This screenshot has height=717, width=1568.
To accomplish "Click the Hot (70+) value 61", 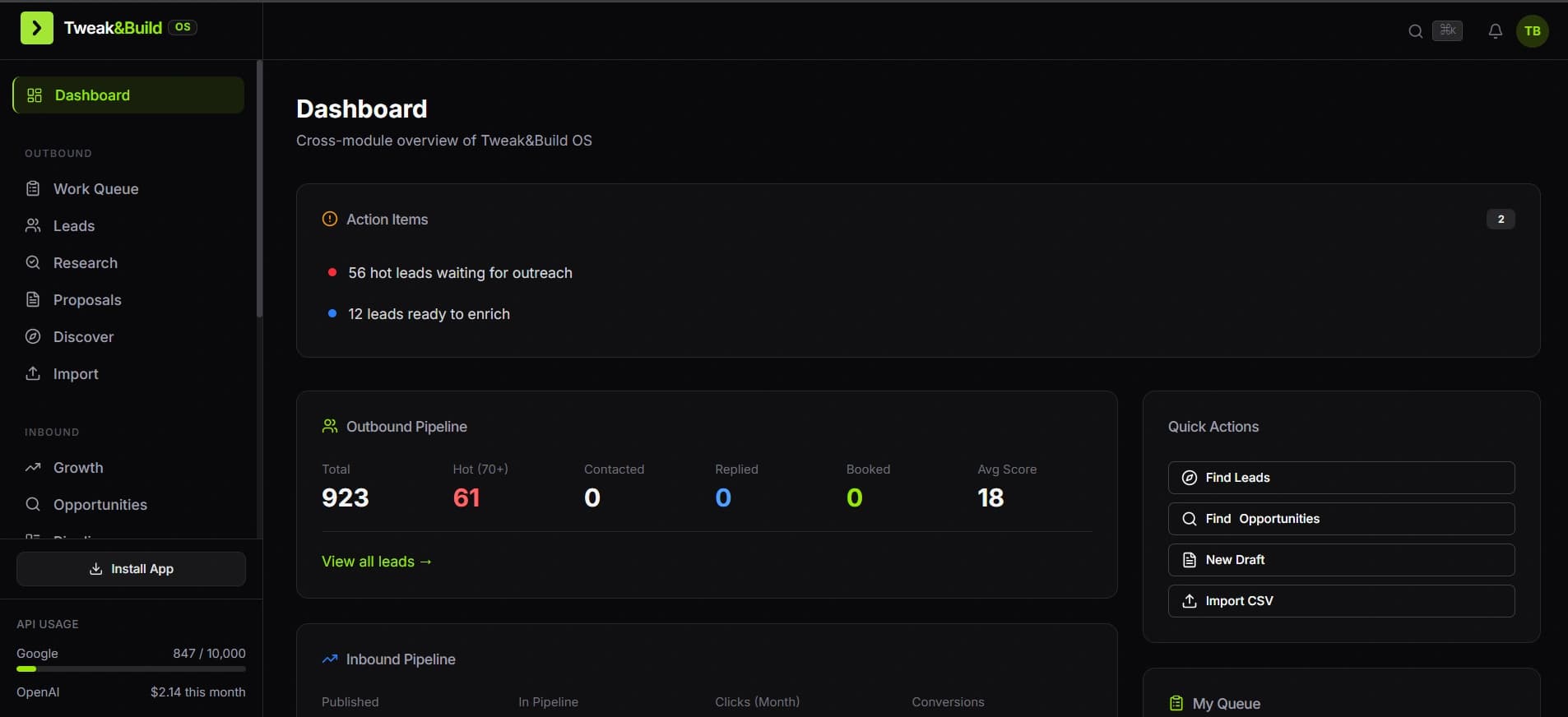I will (466, 497).
